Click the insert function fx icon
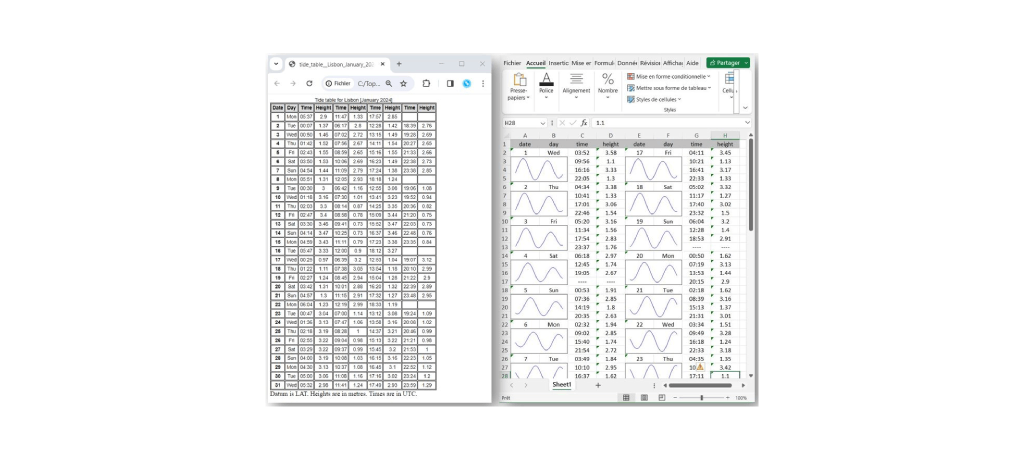 [584, 122]
